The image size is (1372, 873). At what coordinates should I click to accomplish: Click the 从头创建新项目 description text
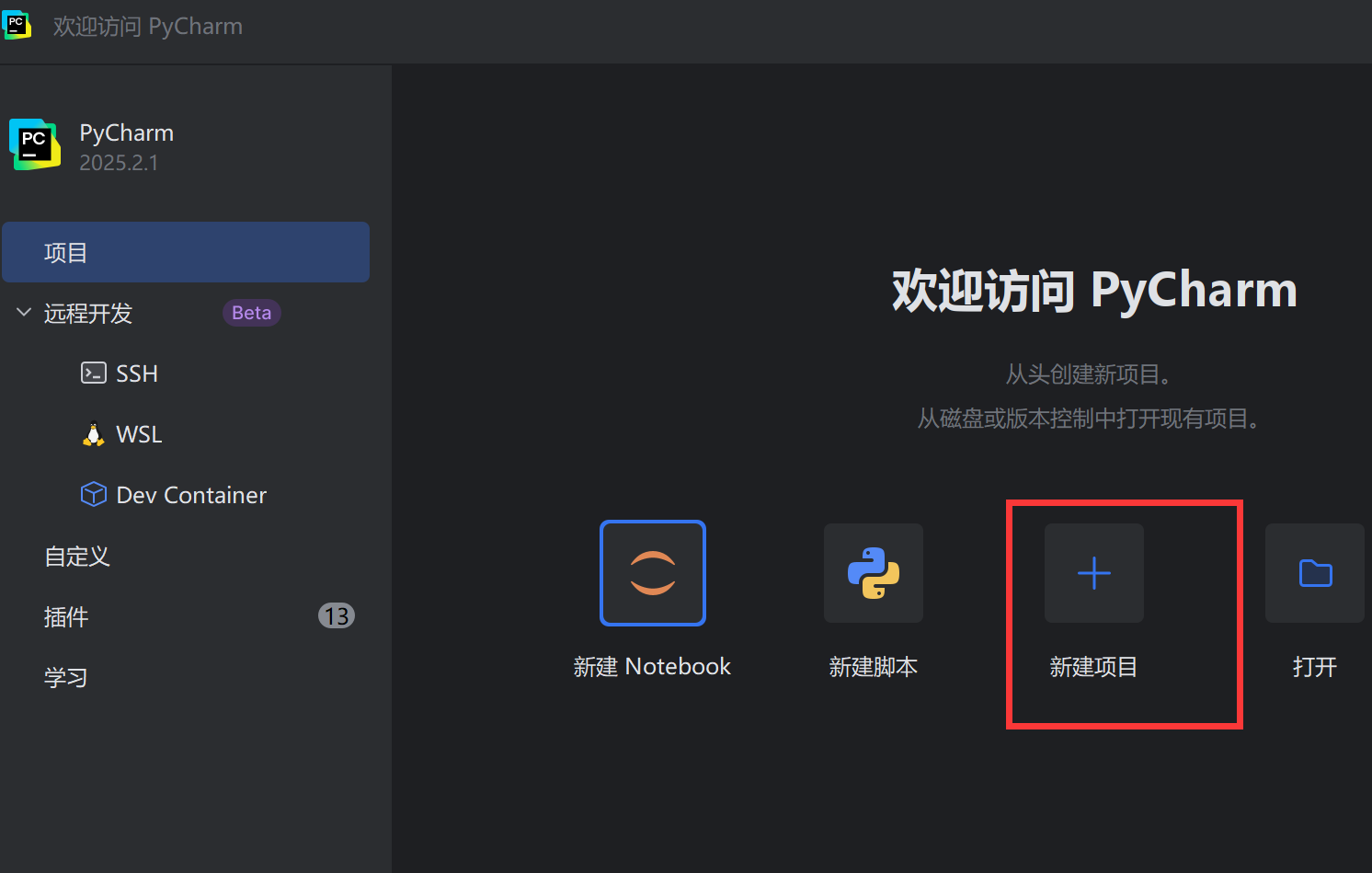(1088, 374)
